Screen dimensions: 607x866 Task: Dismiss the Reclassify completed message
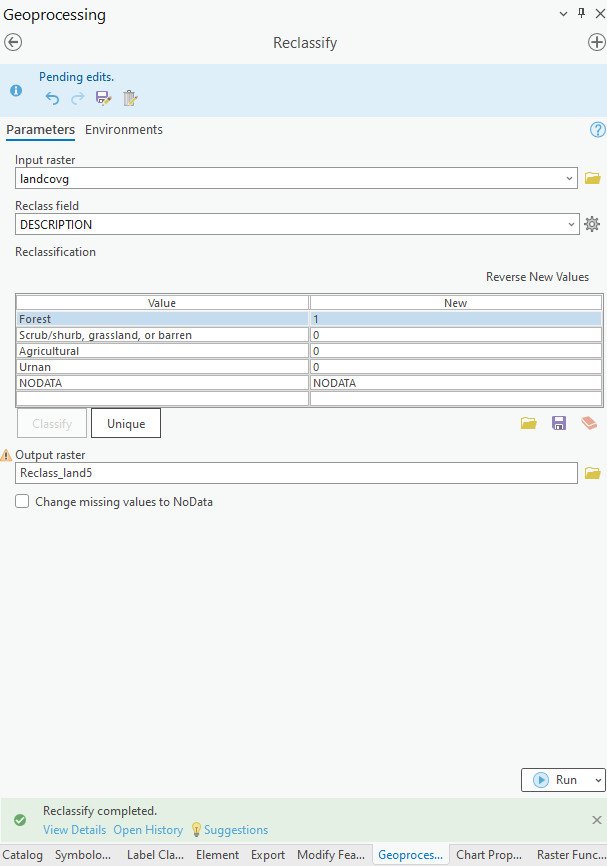(x=597, y=820)
